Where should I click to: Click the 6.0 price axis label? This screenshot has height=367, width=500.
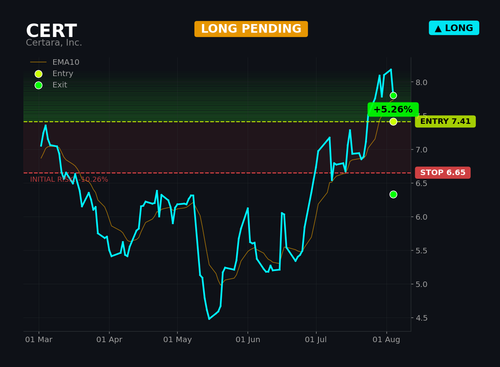pyautogui.click(x=421, y=217)
